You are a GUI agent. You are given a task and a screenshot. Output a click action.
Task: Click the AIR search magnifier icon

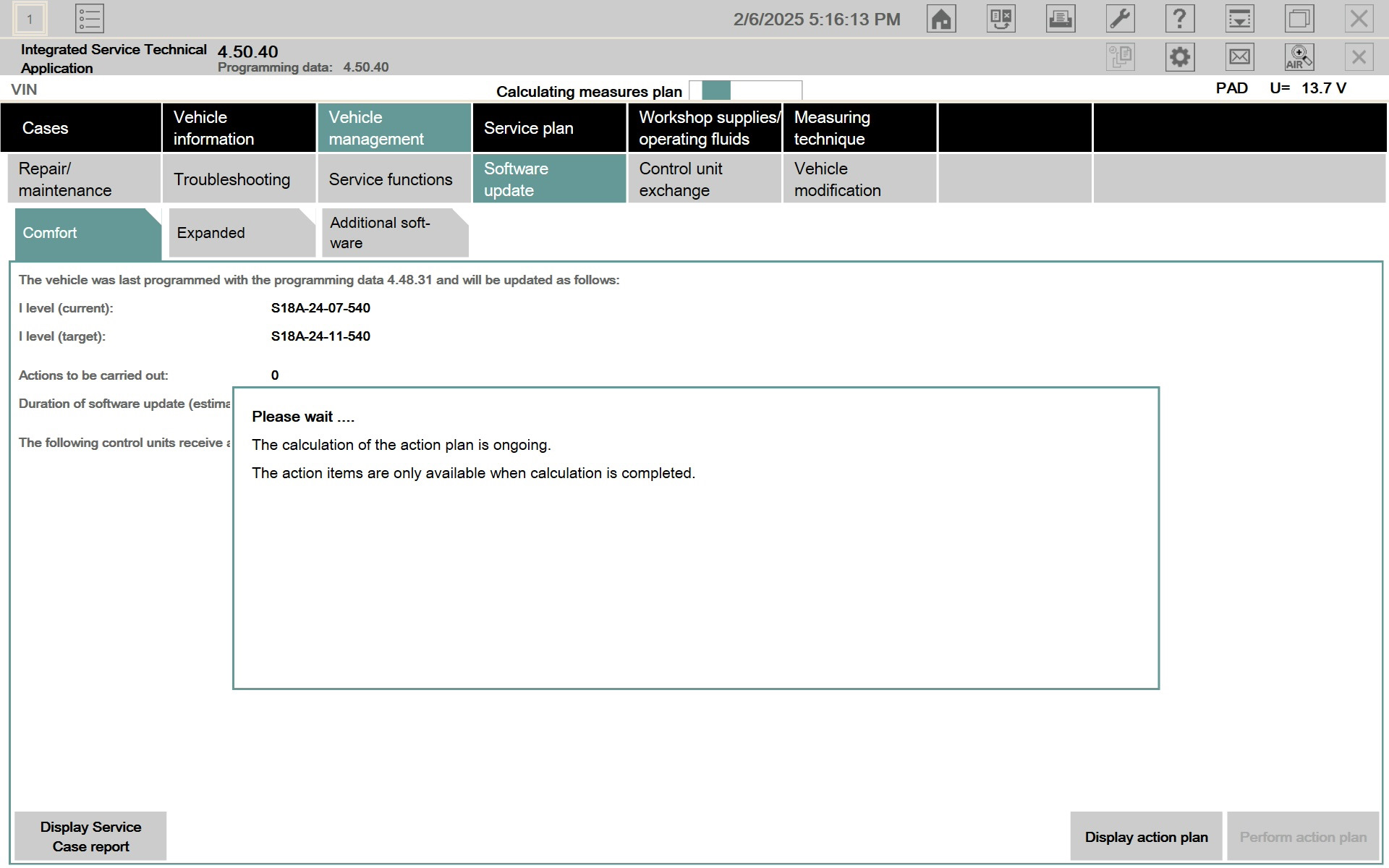tap(1299, 57)
